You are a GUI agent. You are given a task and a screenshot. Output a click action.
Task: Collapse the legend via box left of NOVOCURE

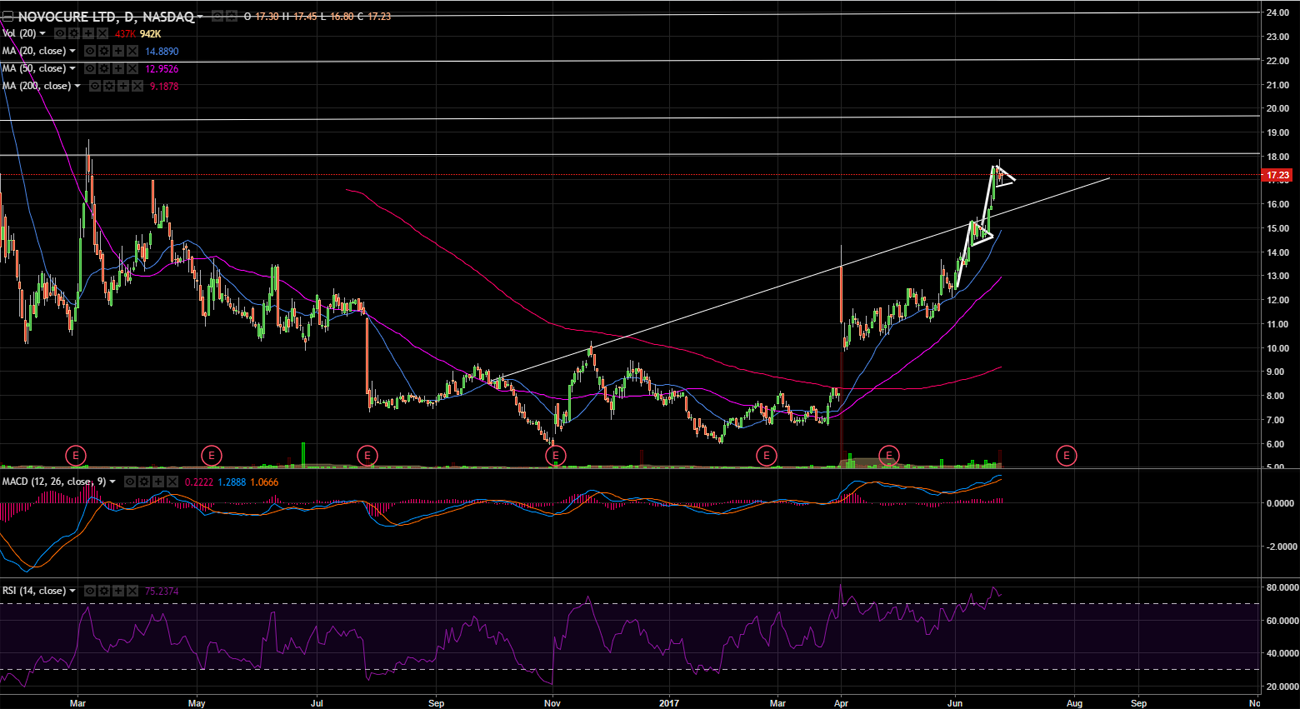point(7,17)
